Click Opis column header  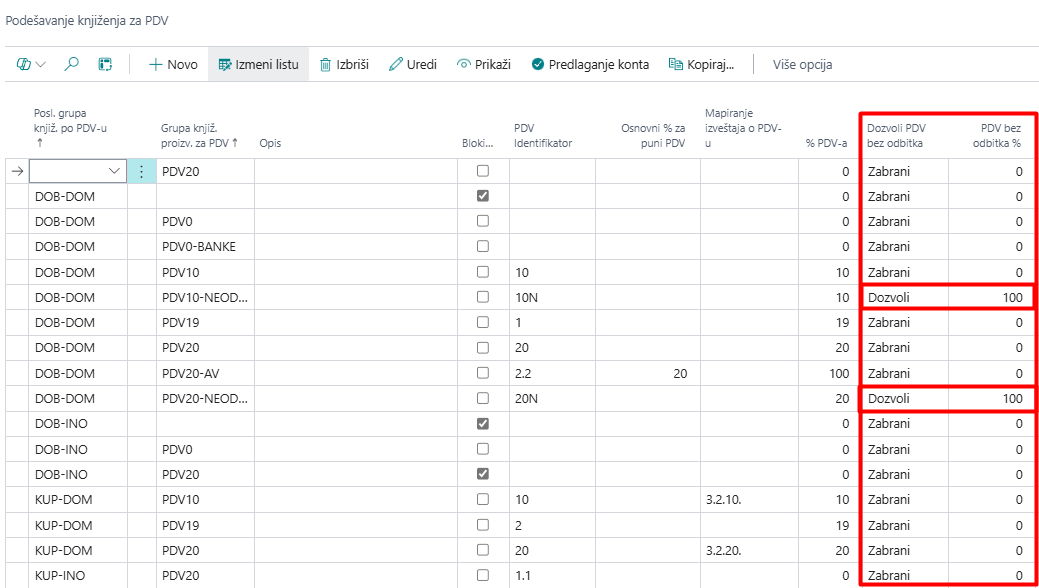[x=270, y=143]
